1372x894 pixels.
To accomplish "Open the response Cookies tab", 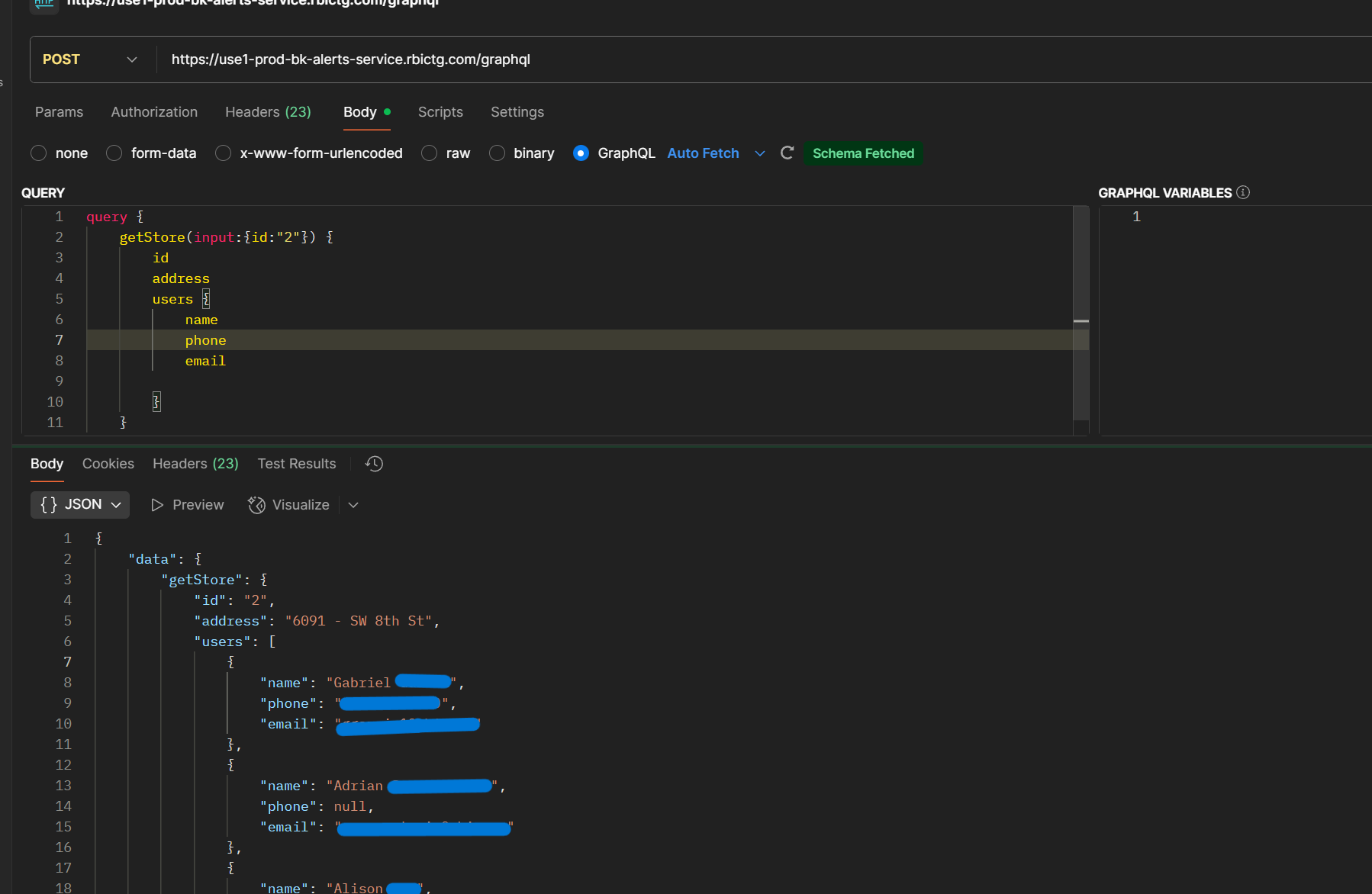I will pos(108,464).
